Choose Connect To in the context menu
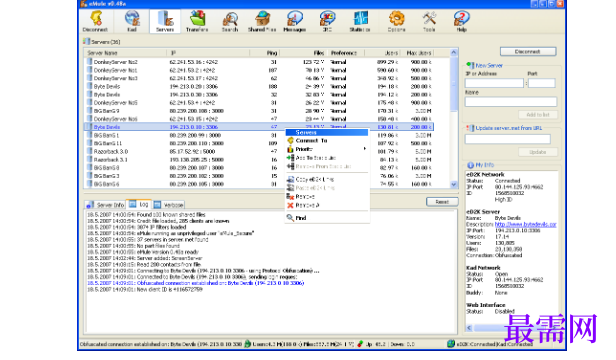 [x=327, y=141]
